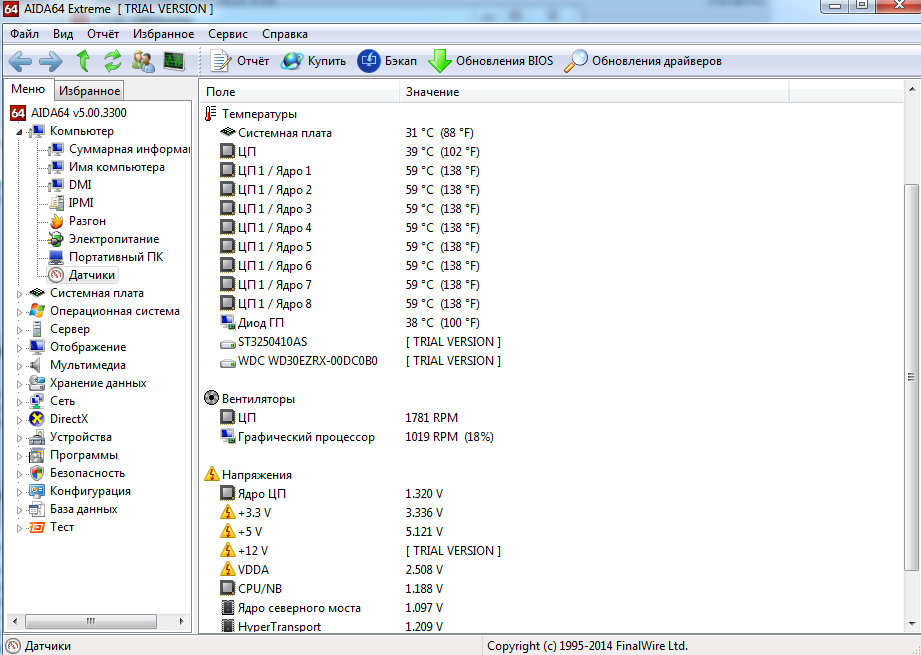This screenshot has width=921, height=655.
Task: Click the Программы icon in tree
Action: 37,455
